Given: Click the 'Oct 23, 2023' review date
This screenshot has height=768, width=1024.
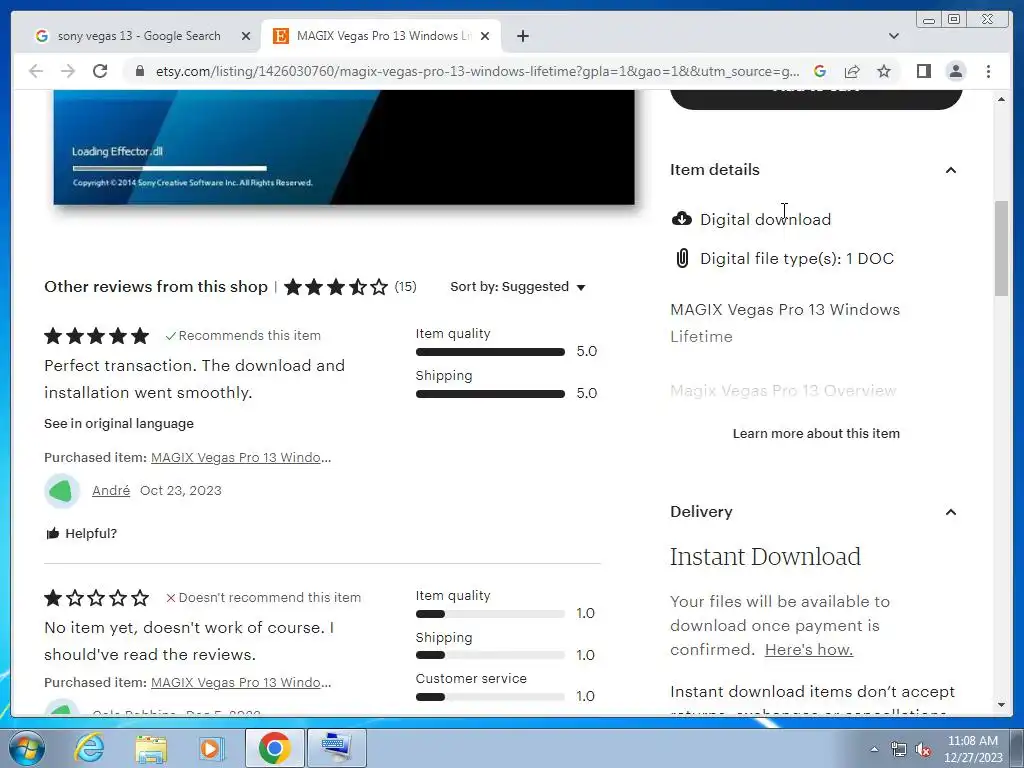Looking at the screenshot, I should pos(181,490).
